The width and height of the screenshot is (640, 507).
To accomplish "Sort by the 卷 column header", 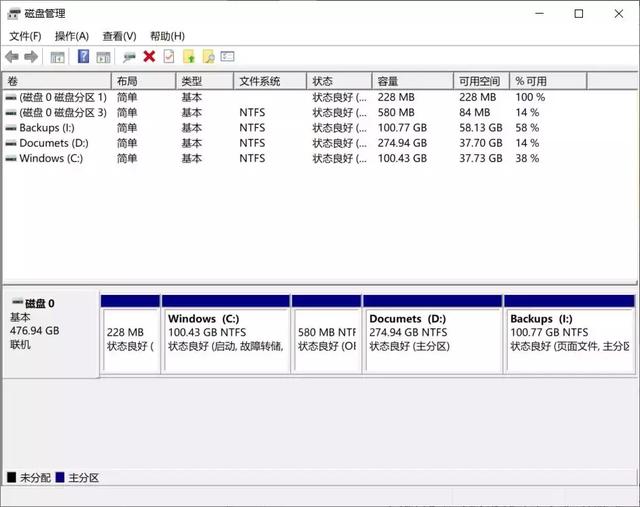I will point(57,81).
